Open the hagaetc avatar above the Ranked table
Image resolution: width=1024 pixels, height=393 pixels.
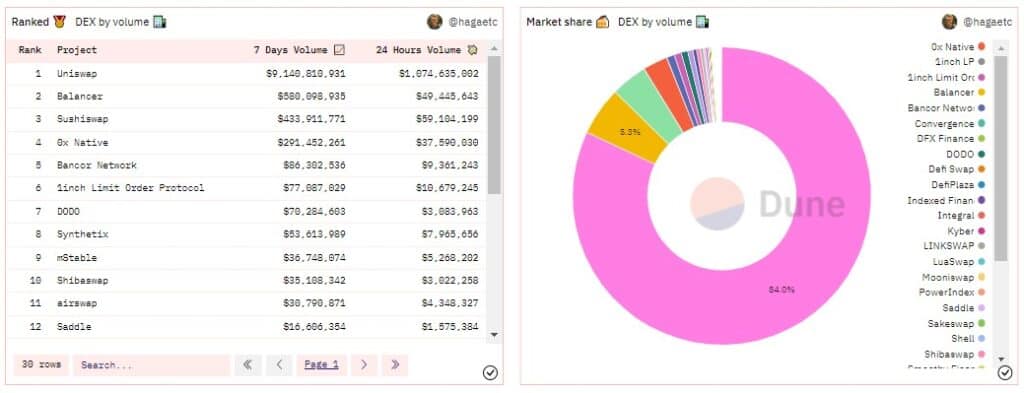click(x=434, y=22)
